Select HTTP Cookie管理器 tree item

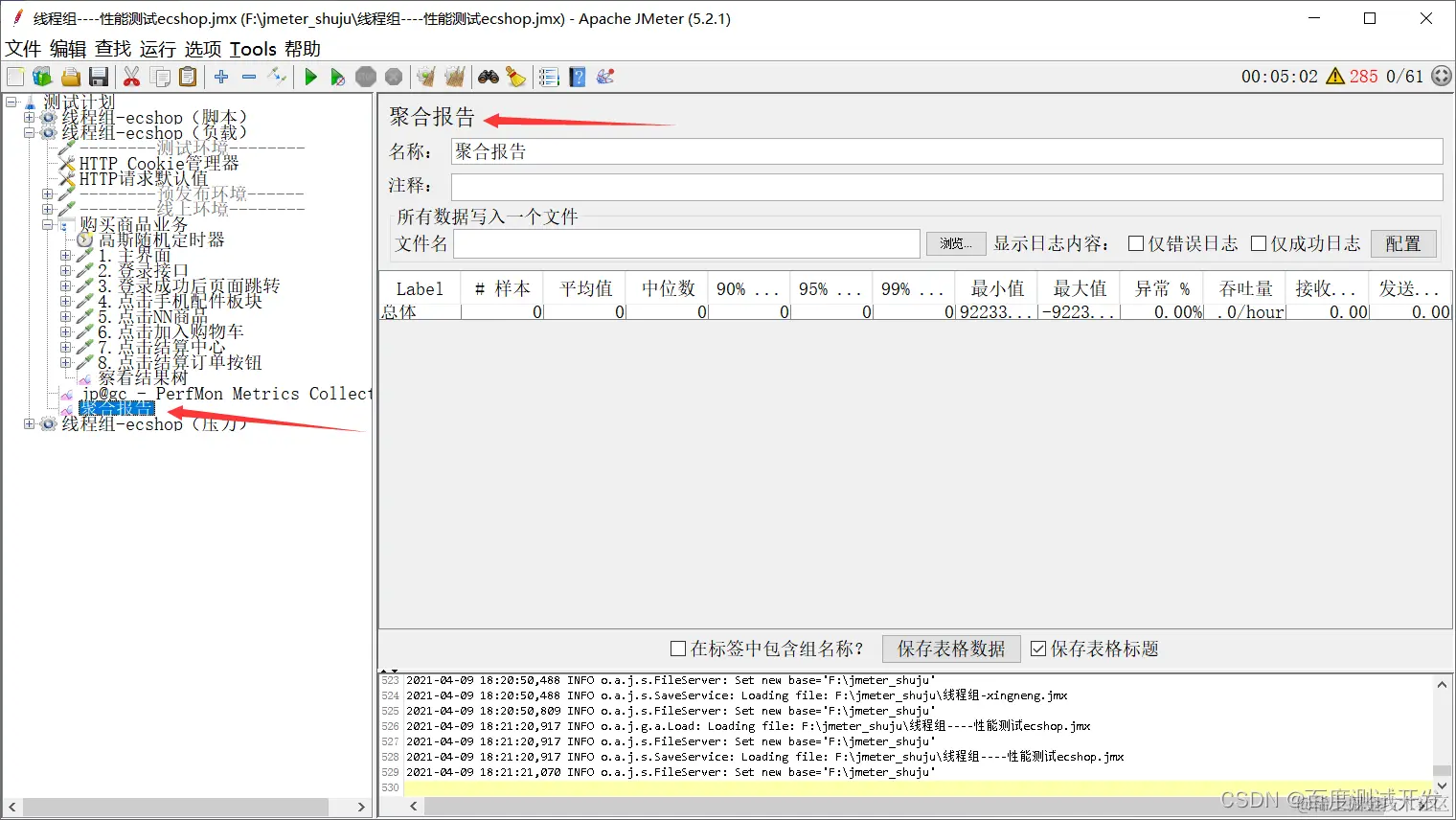click(x=159, y=163)
